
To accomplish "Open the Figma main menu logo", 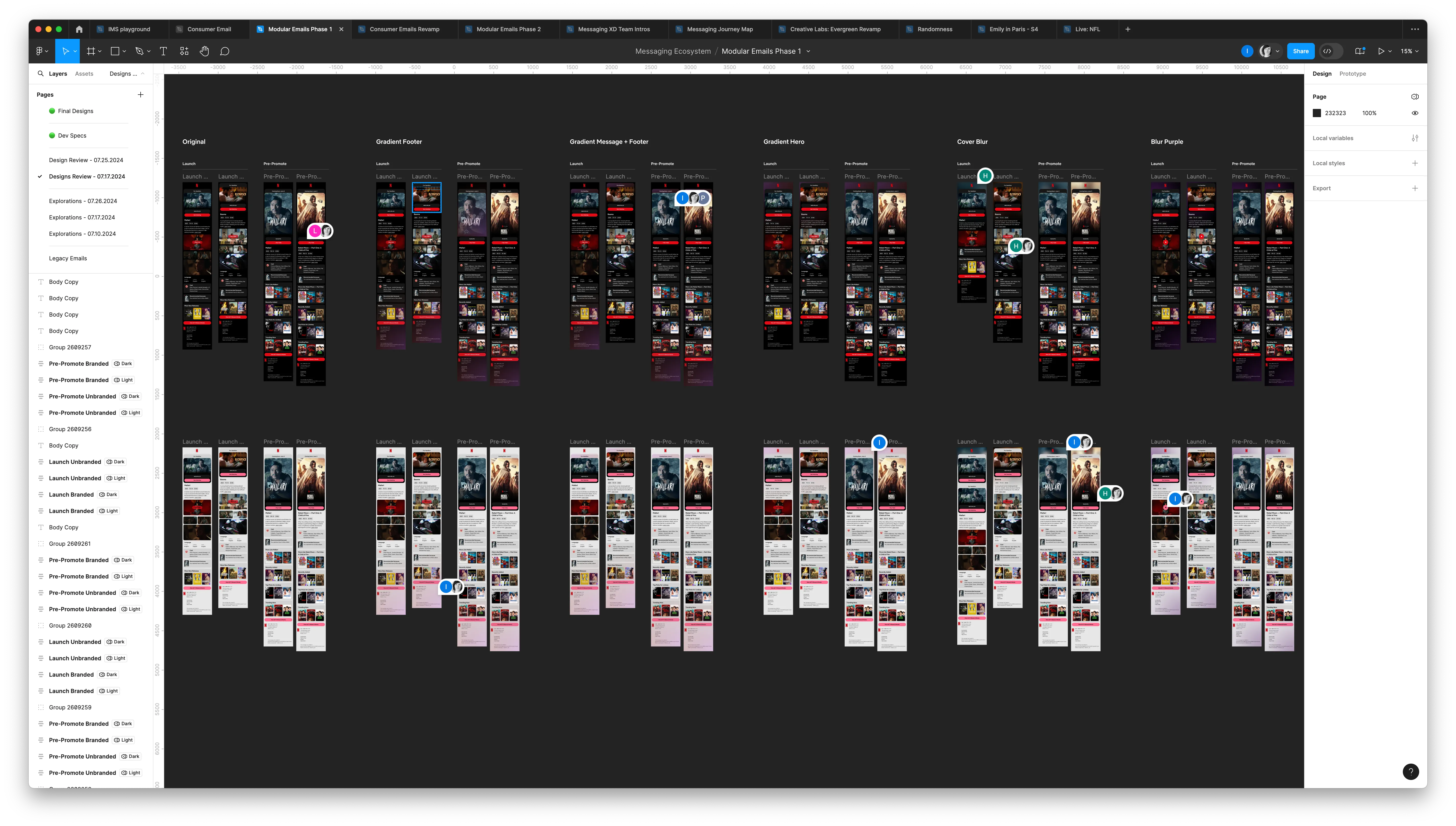I will click(39, 51).
